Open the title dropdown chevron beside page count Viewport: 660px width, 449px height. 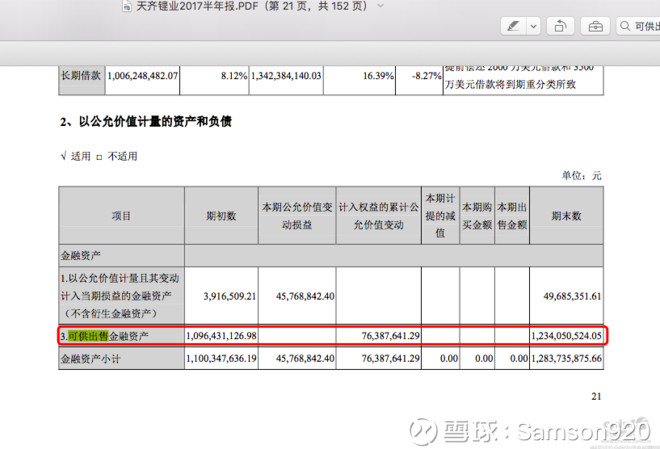click(x=380, y=6)
